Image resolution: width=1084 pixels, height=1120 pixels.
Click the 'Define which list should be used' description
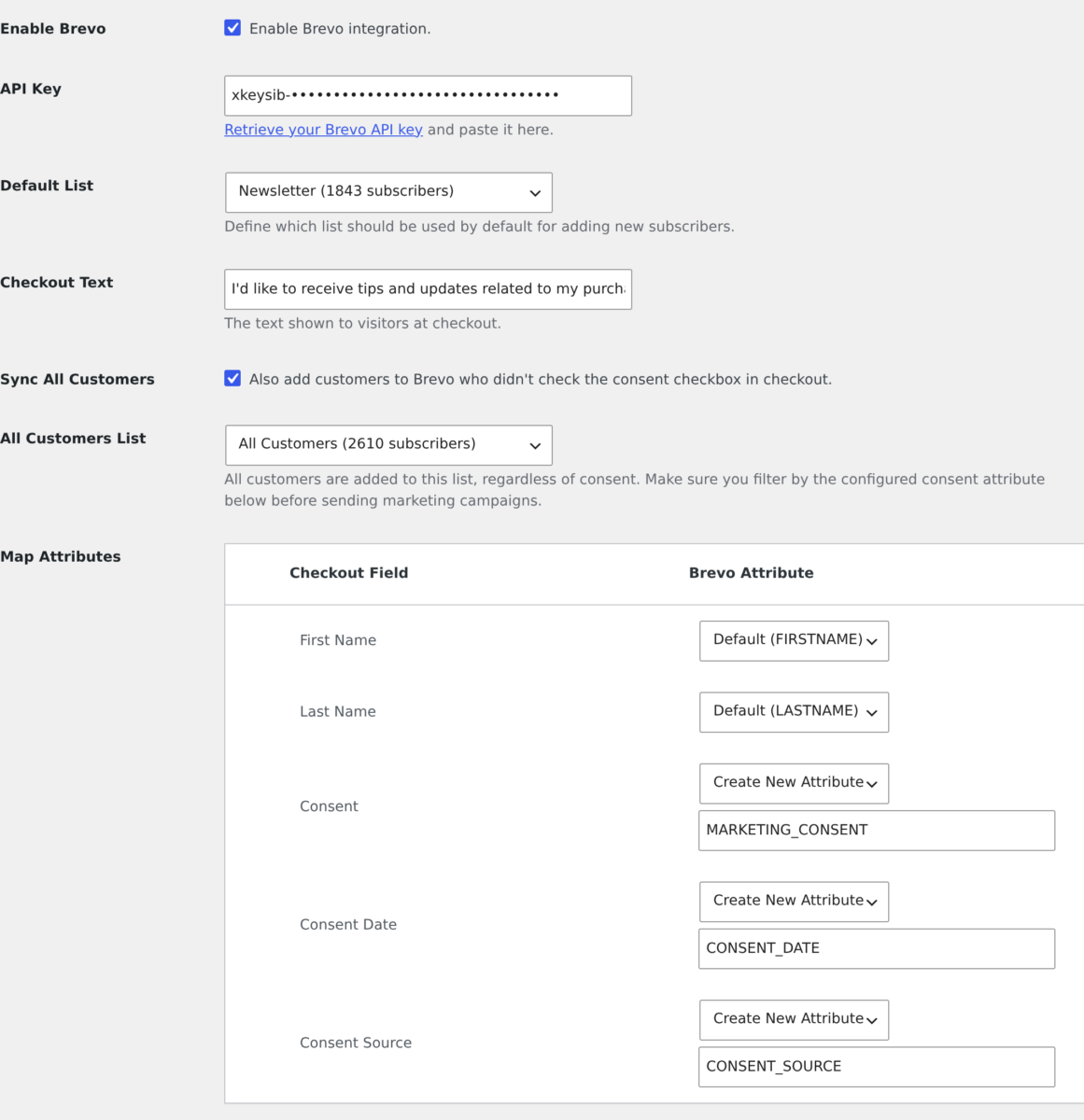pos(479,226)
